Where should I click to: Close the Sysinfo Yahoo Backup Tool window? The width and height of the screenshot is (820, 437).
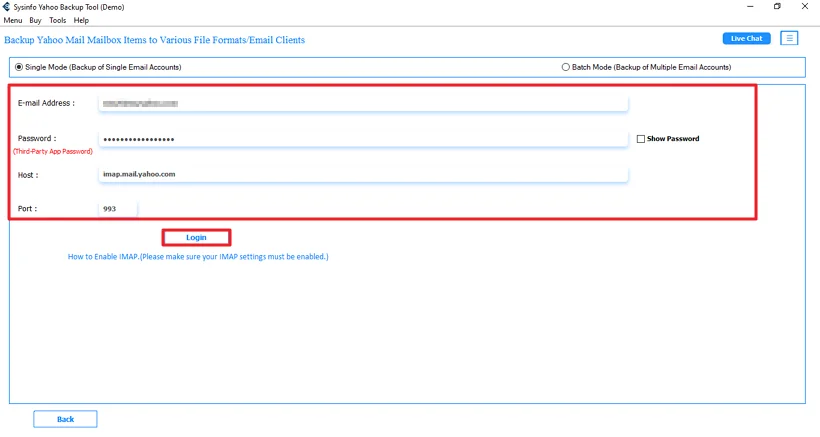(805, 6)
